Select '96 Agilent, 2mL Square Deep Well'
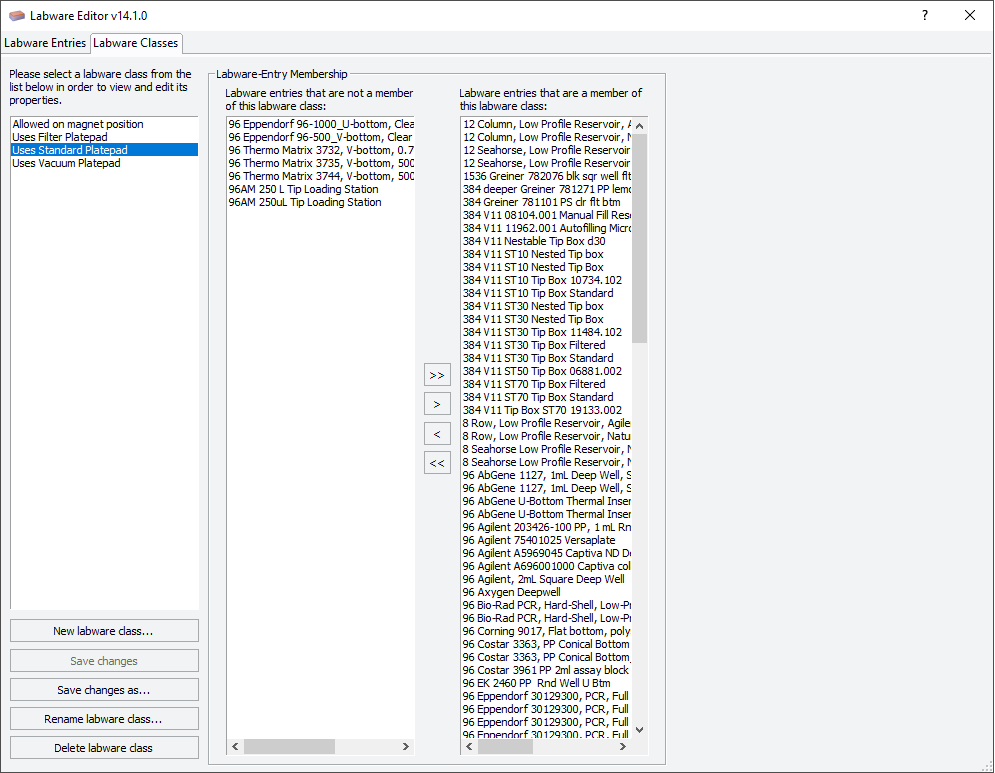 546,579
